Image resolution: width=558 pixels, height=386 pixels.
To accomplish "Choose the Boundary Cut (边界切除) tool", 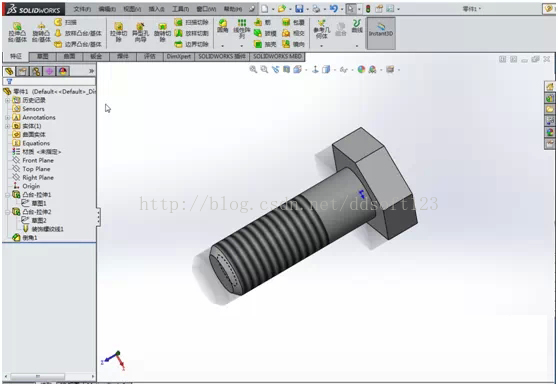I will (191, 44).
